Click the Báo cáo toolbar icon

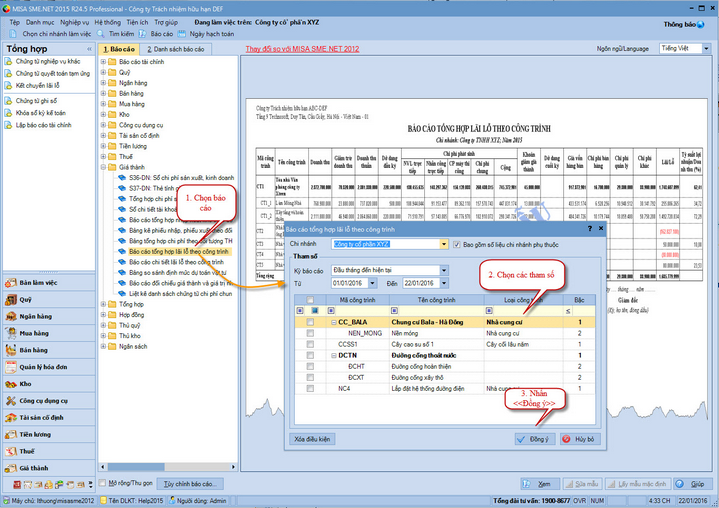pos(143,34)
